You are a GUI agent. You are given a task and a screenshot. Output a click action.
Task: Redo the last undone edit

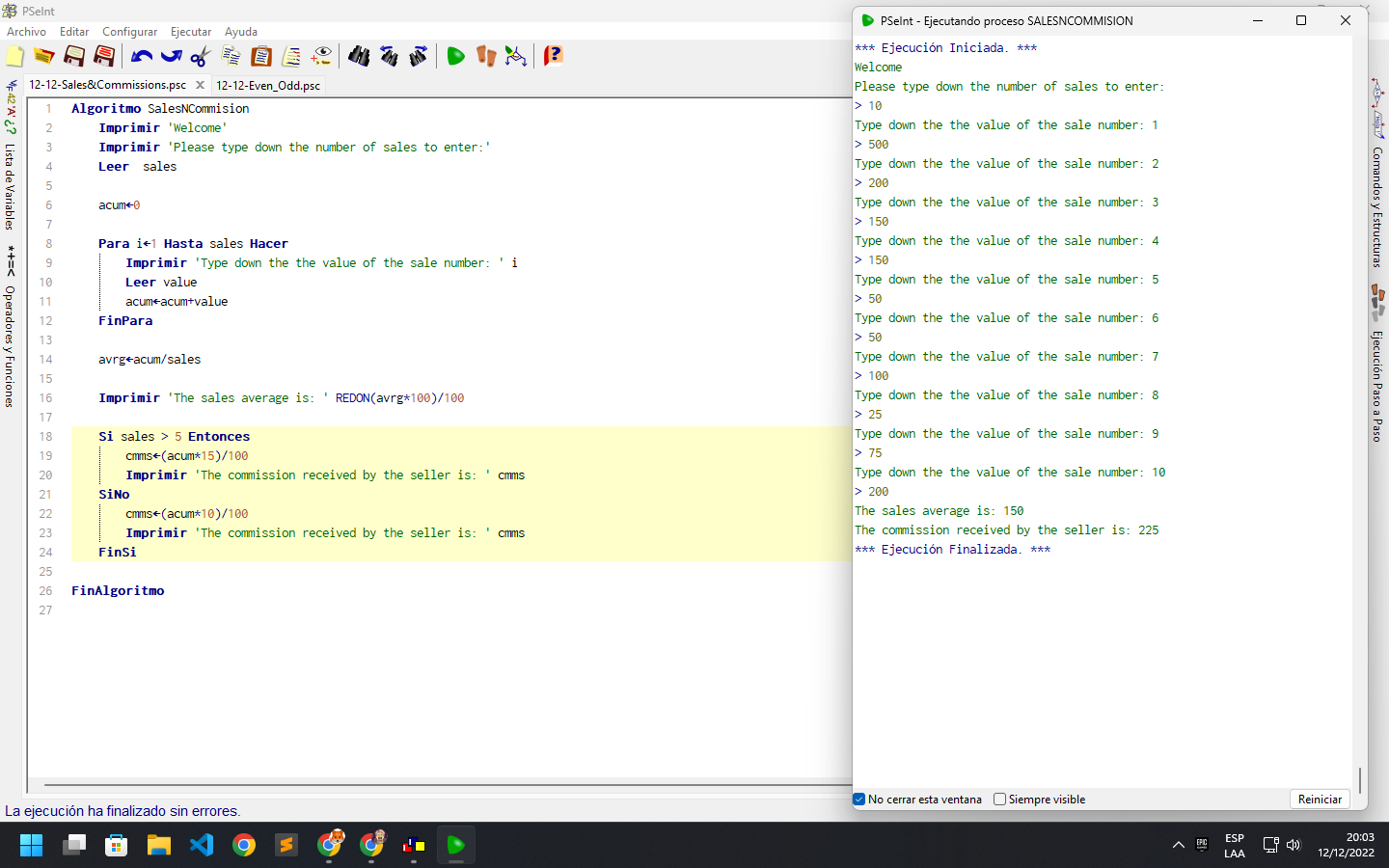click(x=171, y=56)
